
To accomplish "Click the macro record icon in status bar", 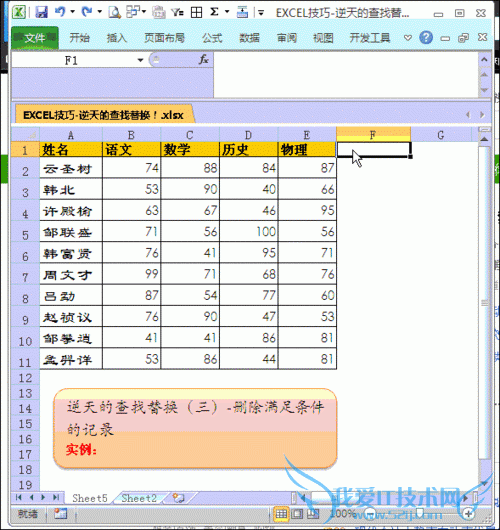I will pos(61,514).
